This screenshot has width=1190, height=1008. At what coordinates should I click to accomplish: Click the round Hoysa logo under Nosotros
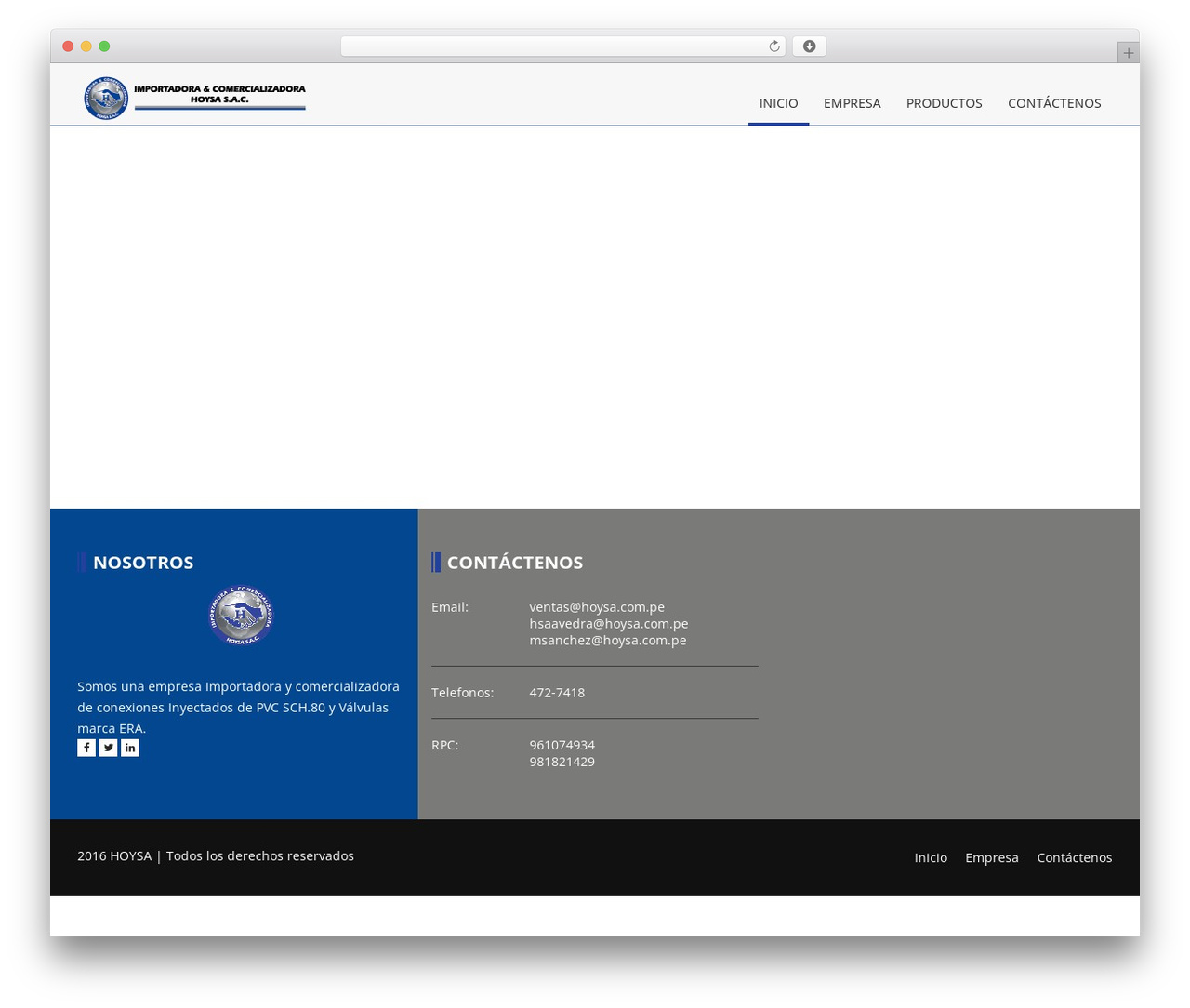point(242,615)
